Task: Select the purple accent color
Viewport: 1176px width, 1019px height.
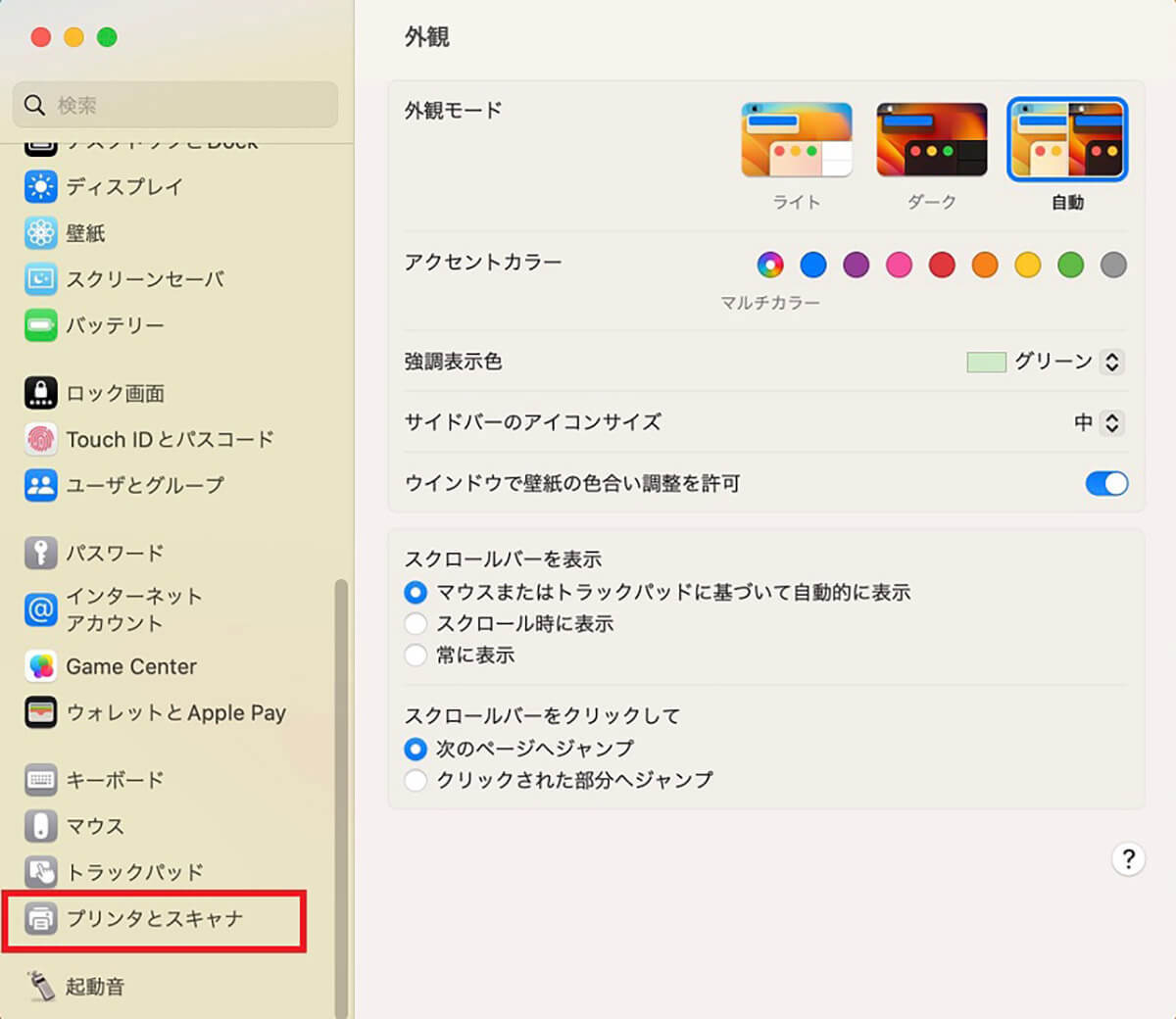Action: [x=857, y=265]
